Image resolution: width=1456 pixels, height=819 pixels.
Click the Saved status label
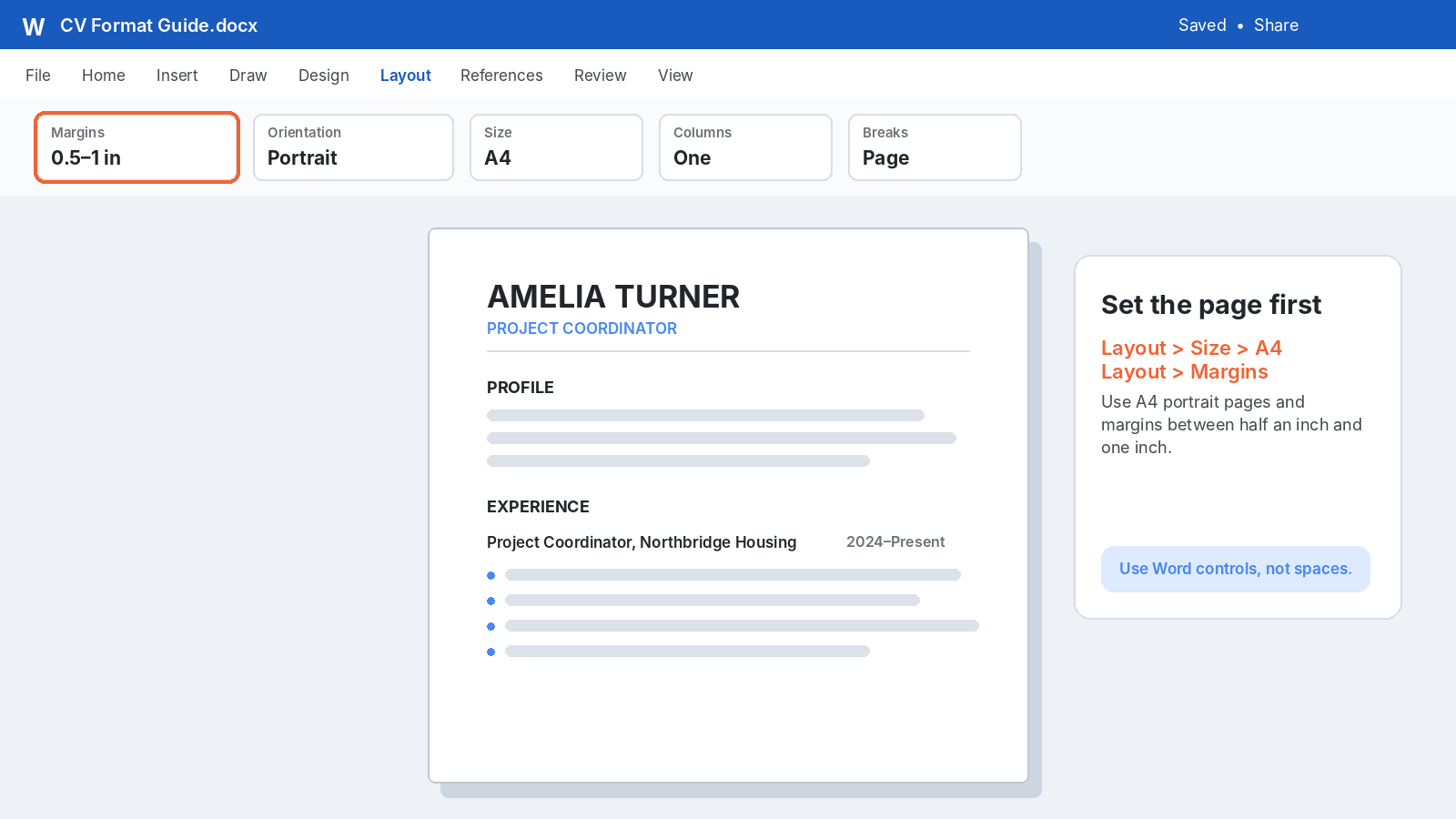(x=1202, y=25)
